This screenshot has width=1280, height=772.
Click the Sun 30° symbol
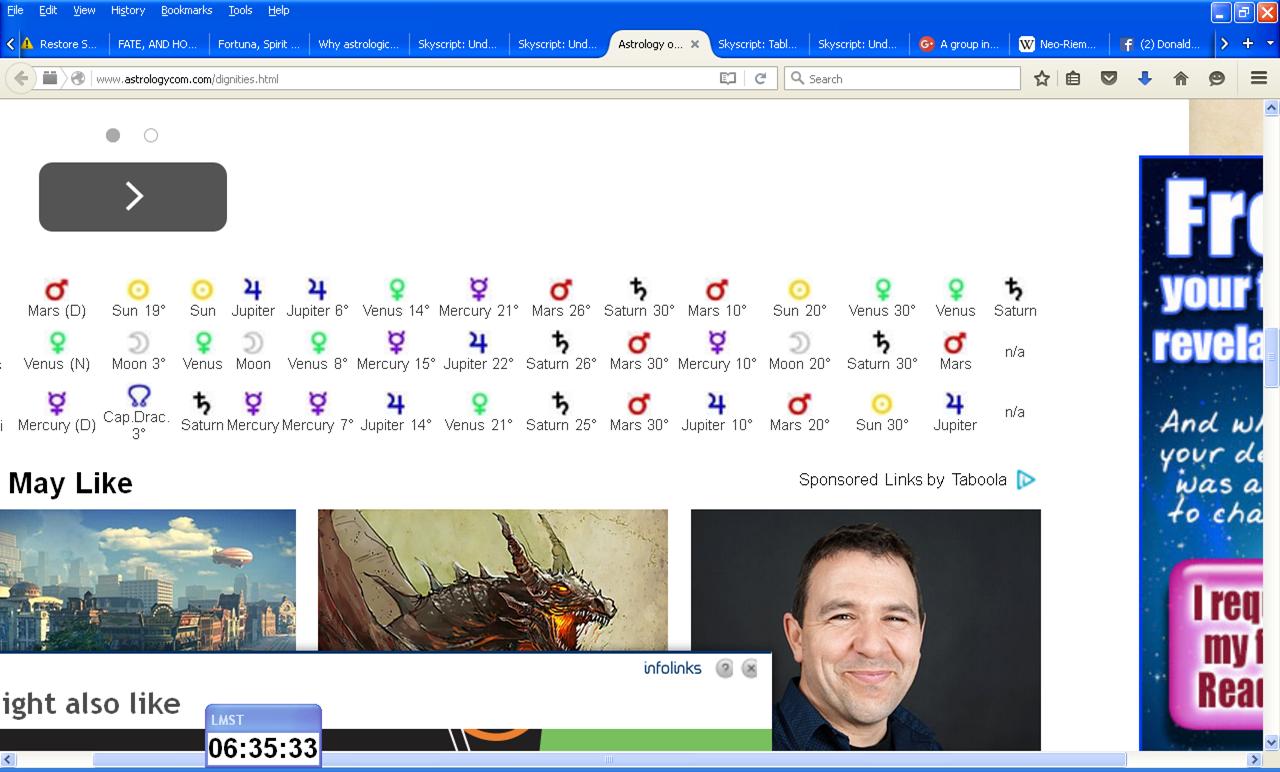[x=882, y=403]
